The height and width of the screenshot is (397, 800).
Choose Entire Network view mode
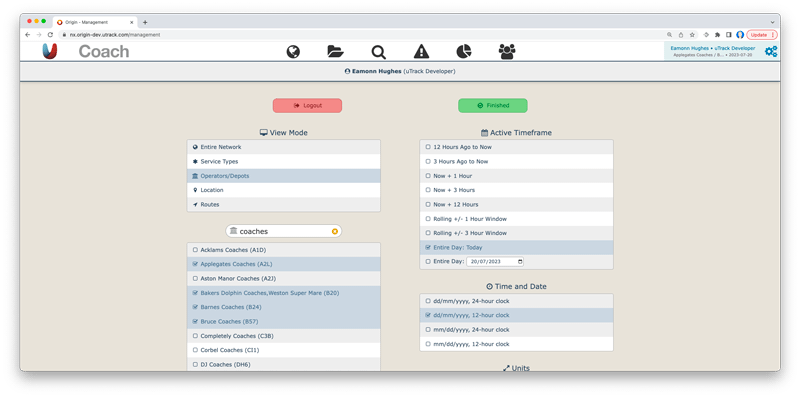[283, 147]
